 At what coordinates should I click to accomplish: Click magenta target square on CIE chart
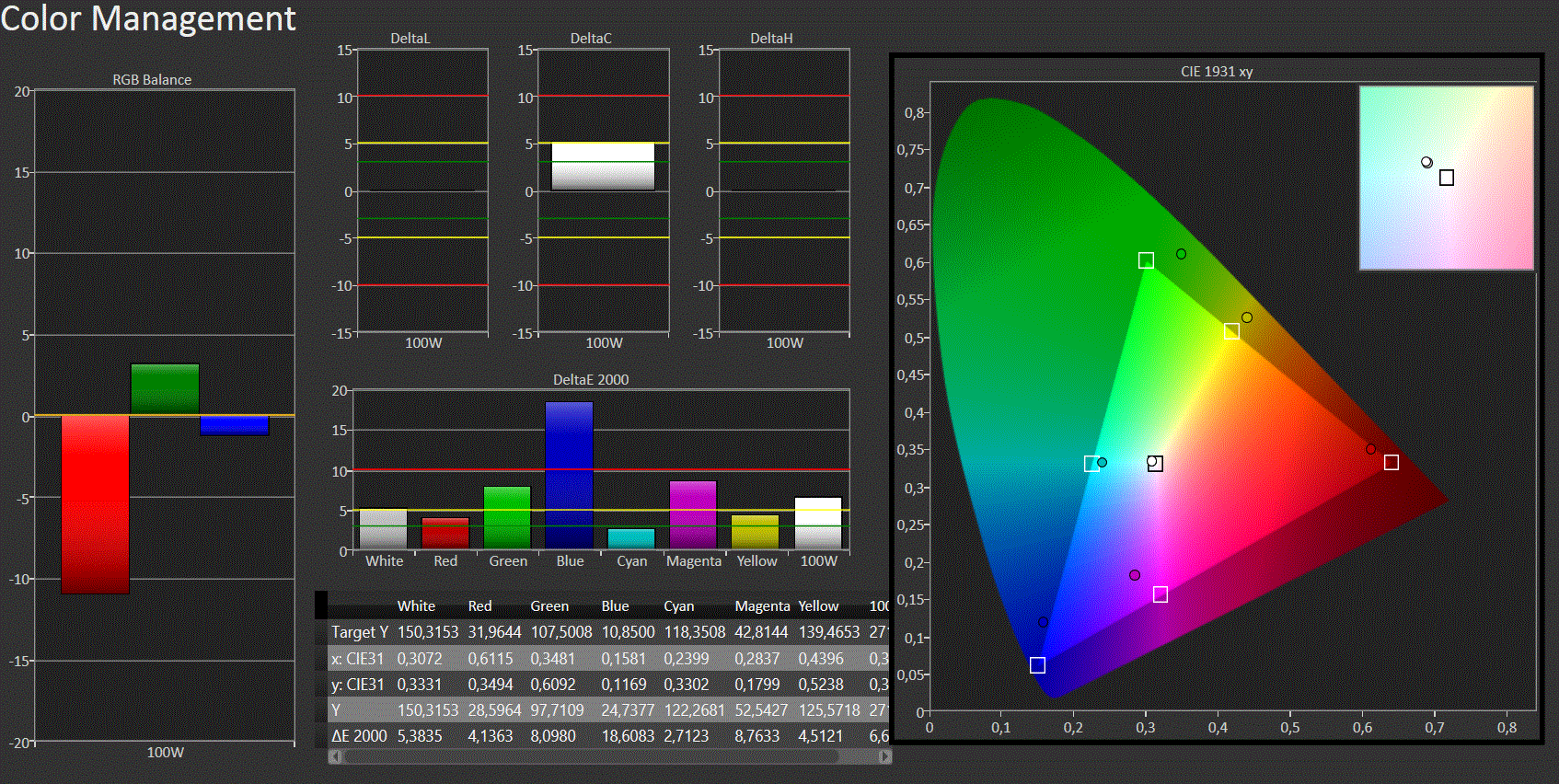point(1161,594)
